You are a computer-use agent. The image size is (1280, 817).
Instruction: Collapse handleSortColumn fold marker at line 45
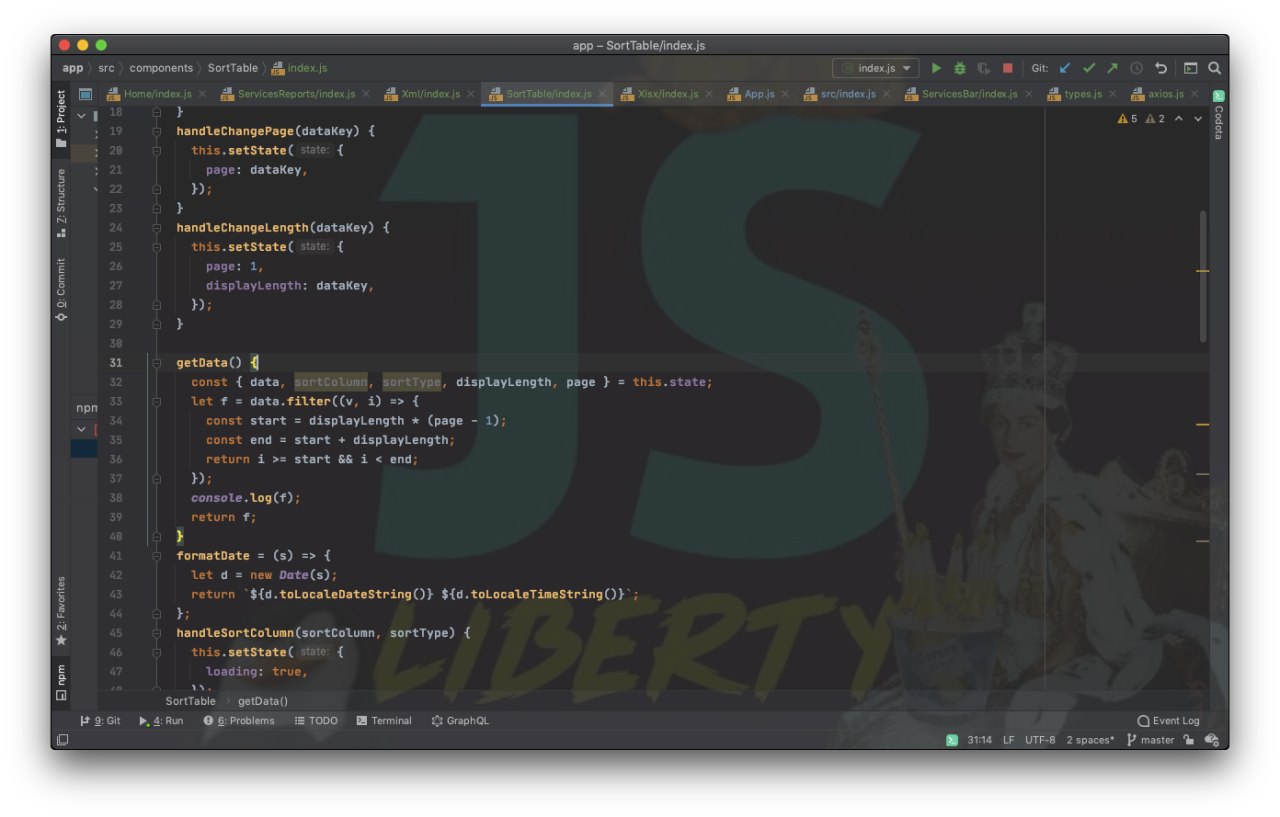coord(157,633)
